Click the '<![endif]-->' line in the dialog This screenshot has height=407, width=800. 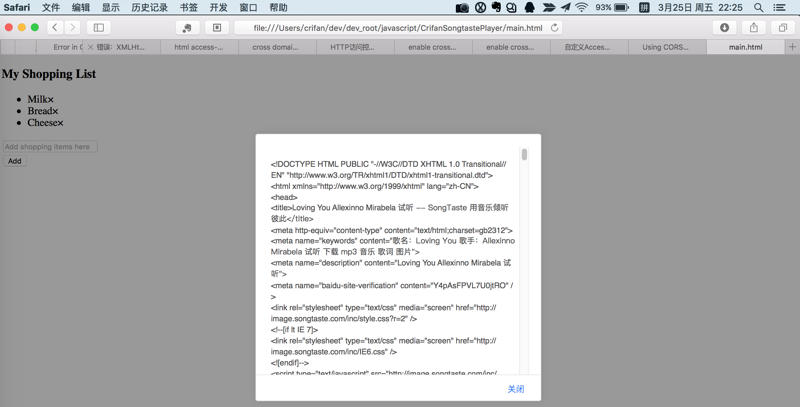290,363
